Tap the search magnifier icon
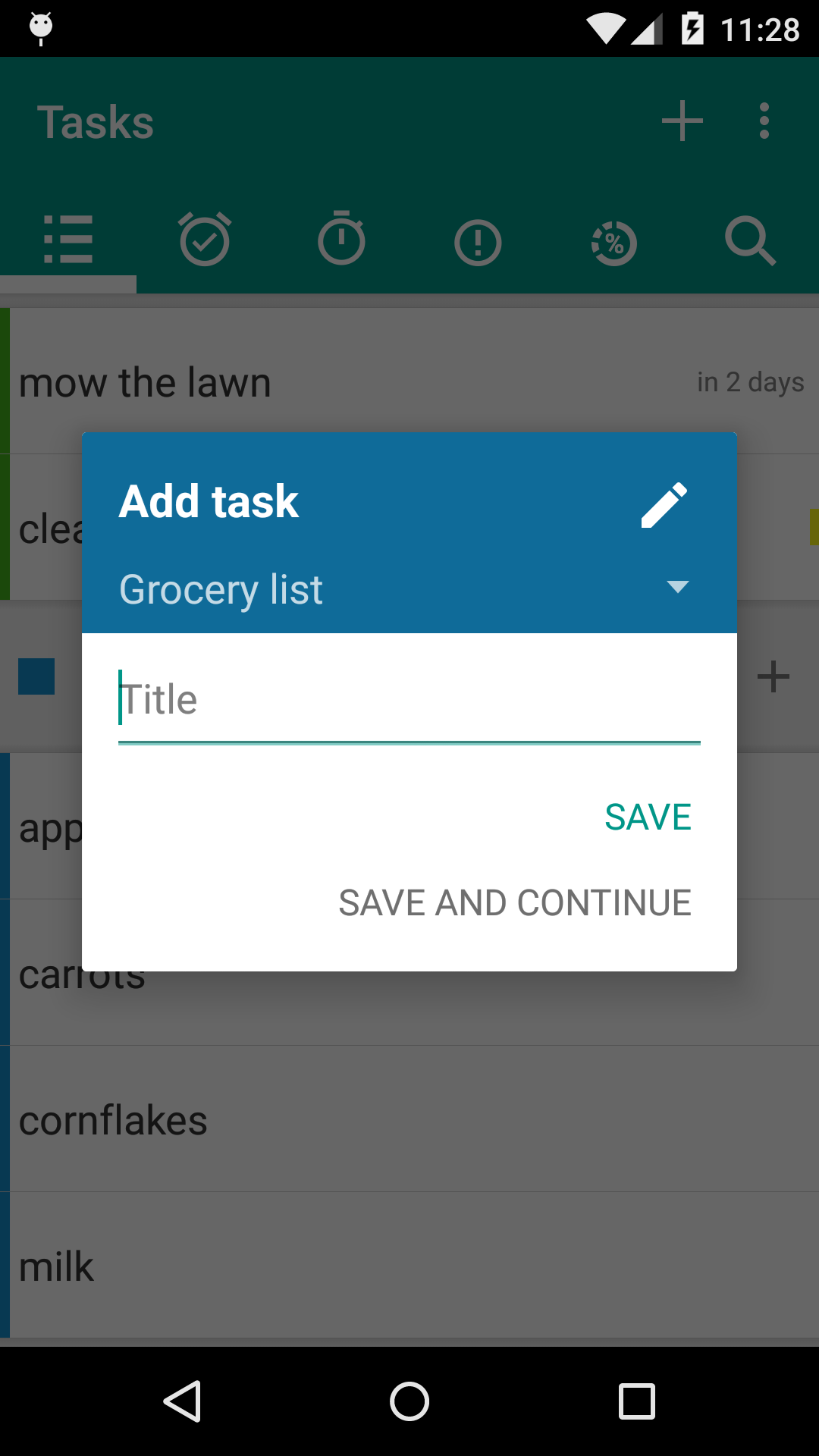 click(750, 241)
